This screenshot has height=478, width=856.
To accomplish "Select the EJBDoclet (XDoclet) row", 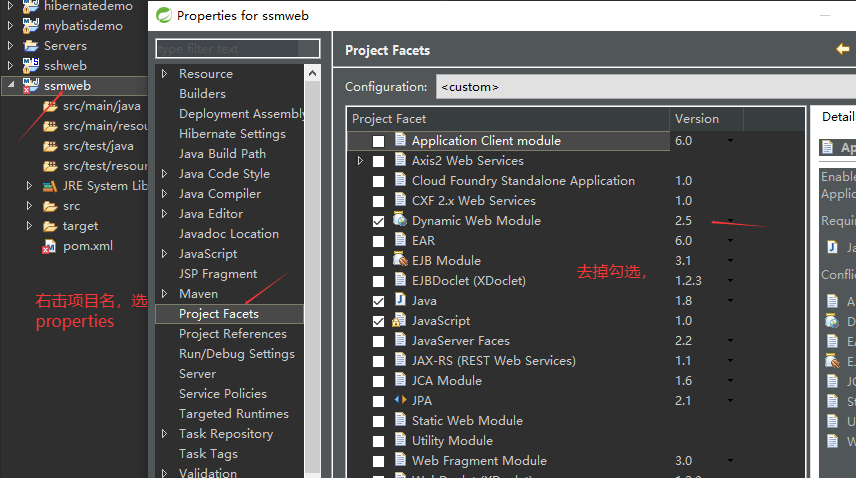I will point(468,281).
